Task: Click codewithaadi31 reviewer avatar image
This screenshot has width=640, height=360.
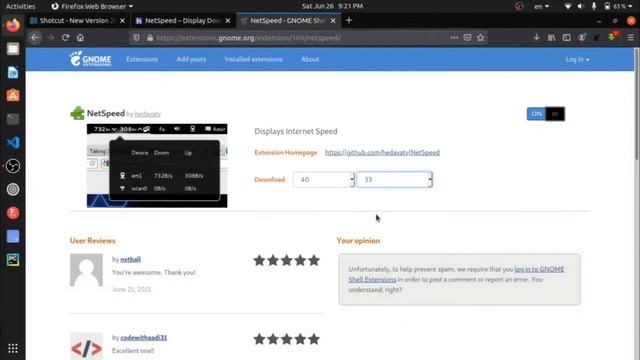Action: (86, 346)
